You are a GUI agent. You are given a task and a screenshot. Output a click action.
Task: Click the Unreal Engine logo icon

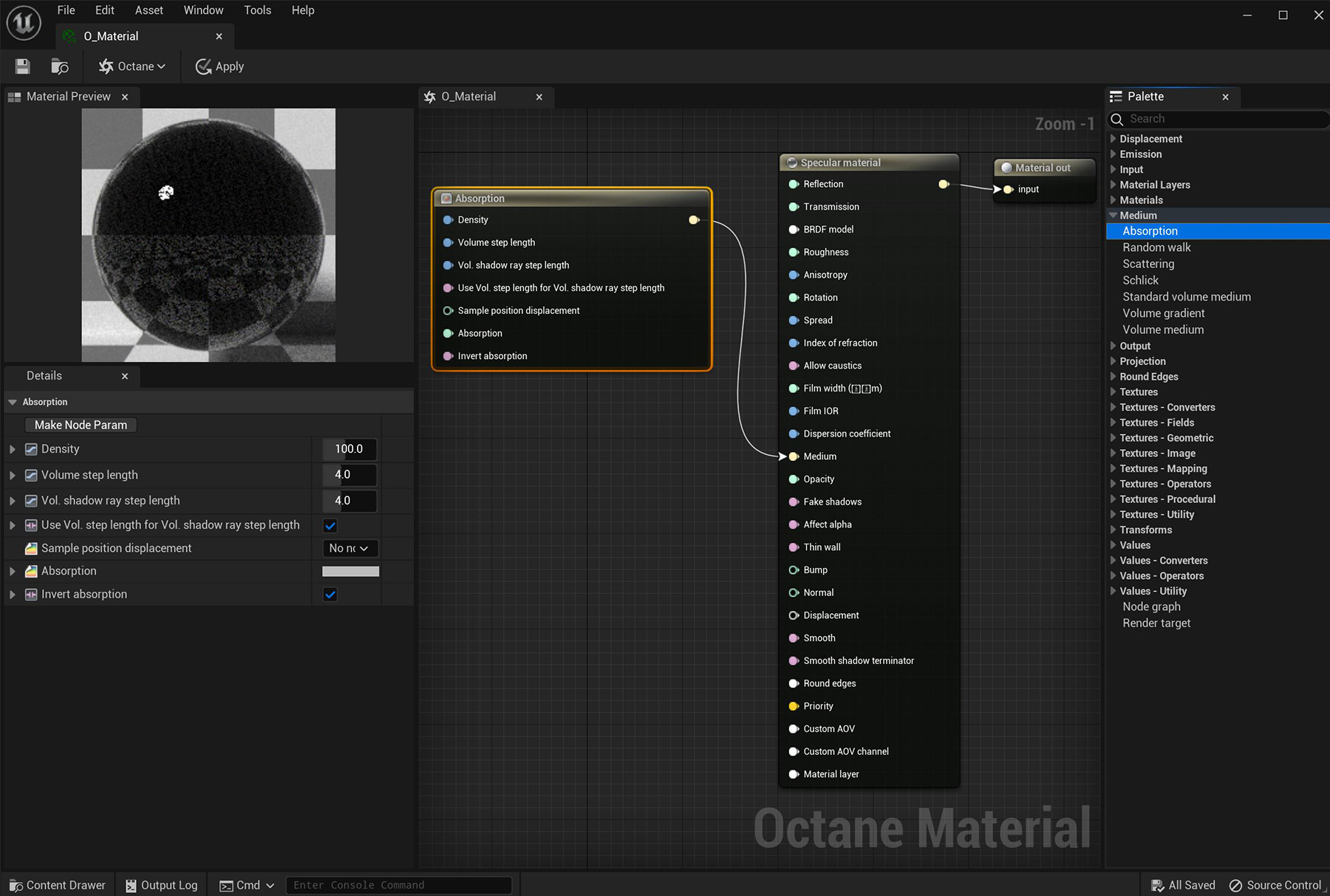(24, 22)
